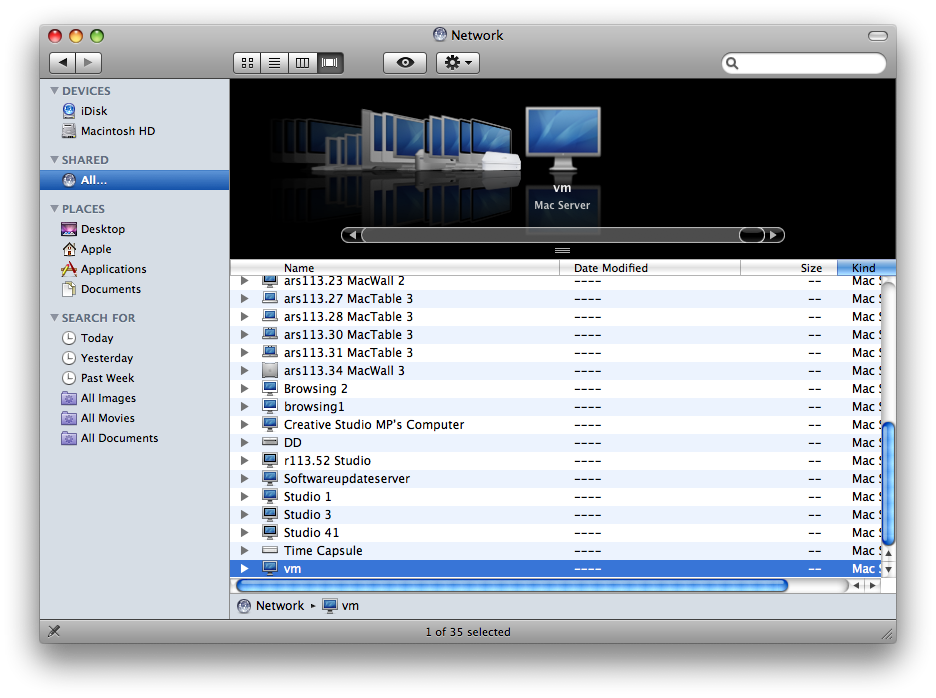Click the Spotlight search field

click(x=803, y=63)
